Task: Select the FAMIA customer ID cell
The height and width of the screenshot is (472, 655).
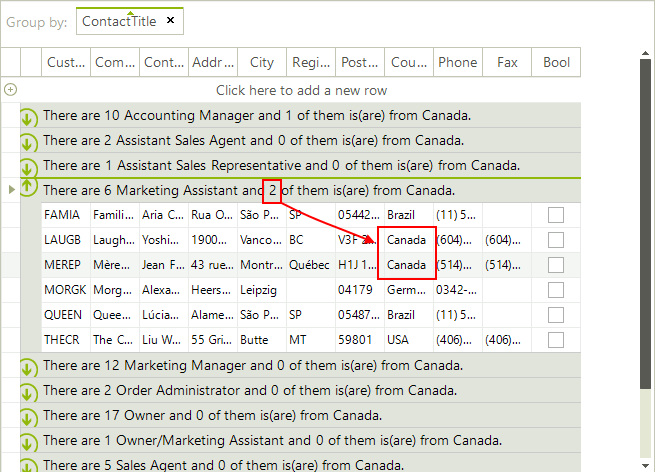Action: (x=66, y=215)
